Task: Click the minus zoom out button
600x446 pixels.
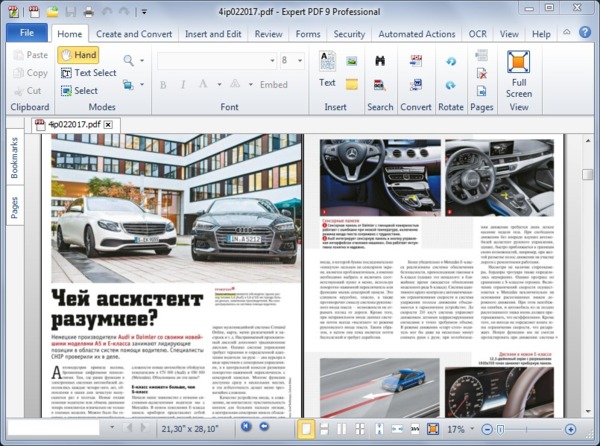Action: (487, 430)
